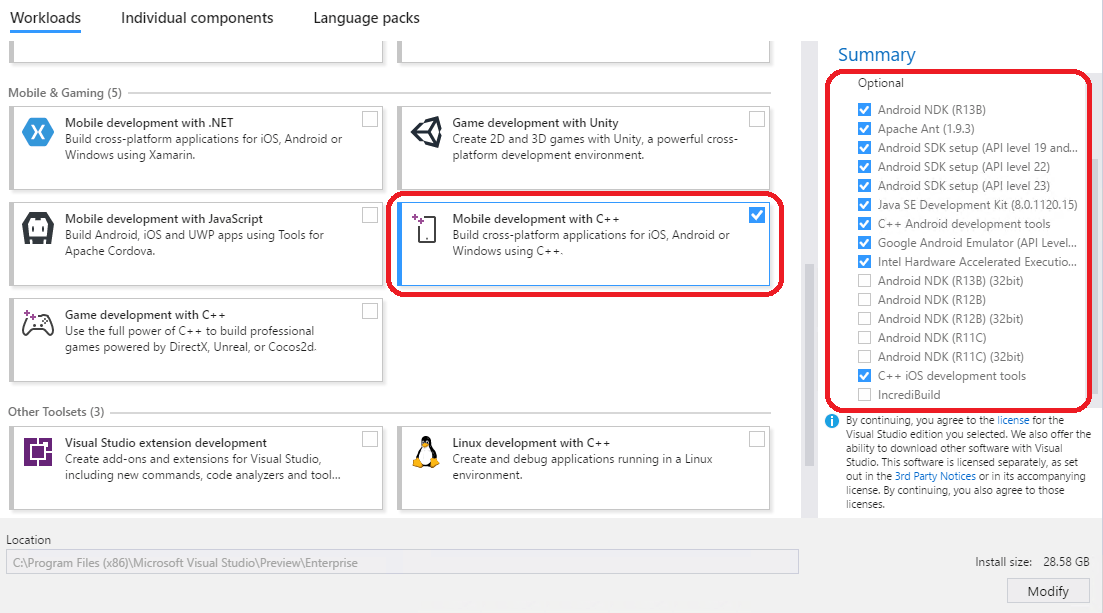This screenshot has width=1103, height=613.
Task: Uncheck C++ iOS development tools
Action: 865,376
